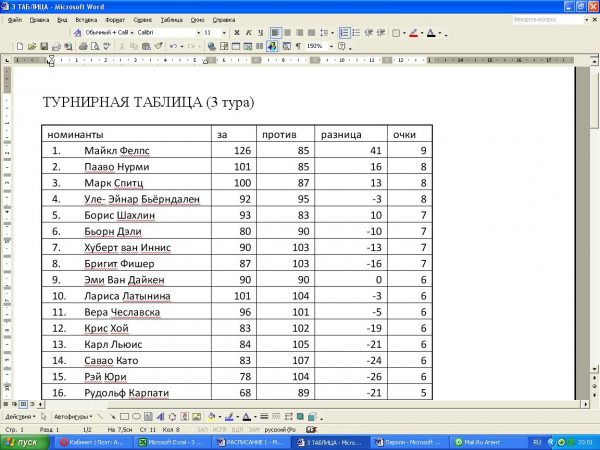The height and width of the screenshot is (450, 600).
Task: Open the Формат menu
Action: [x=115, y=19]
